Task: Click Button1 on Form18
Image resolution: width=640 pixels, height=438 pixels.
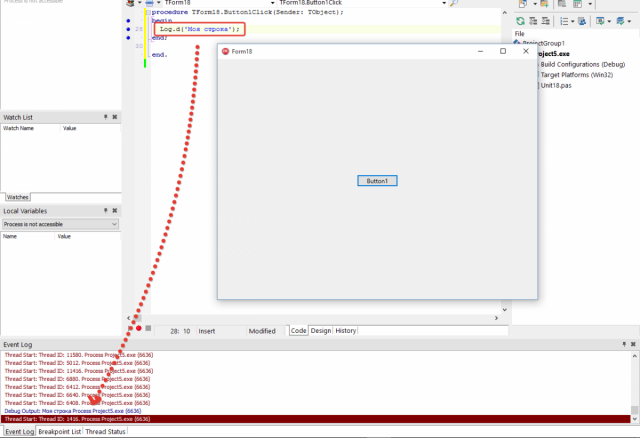Action: coord(377,181)
